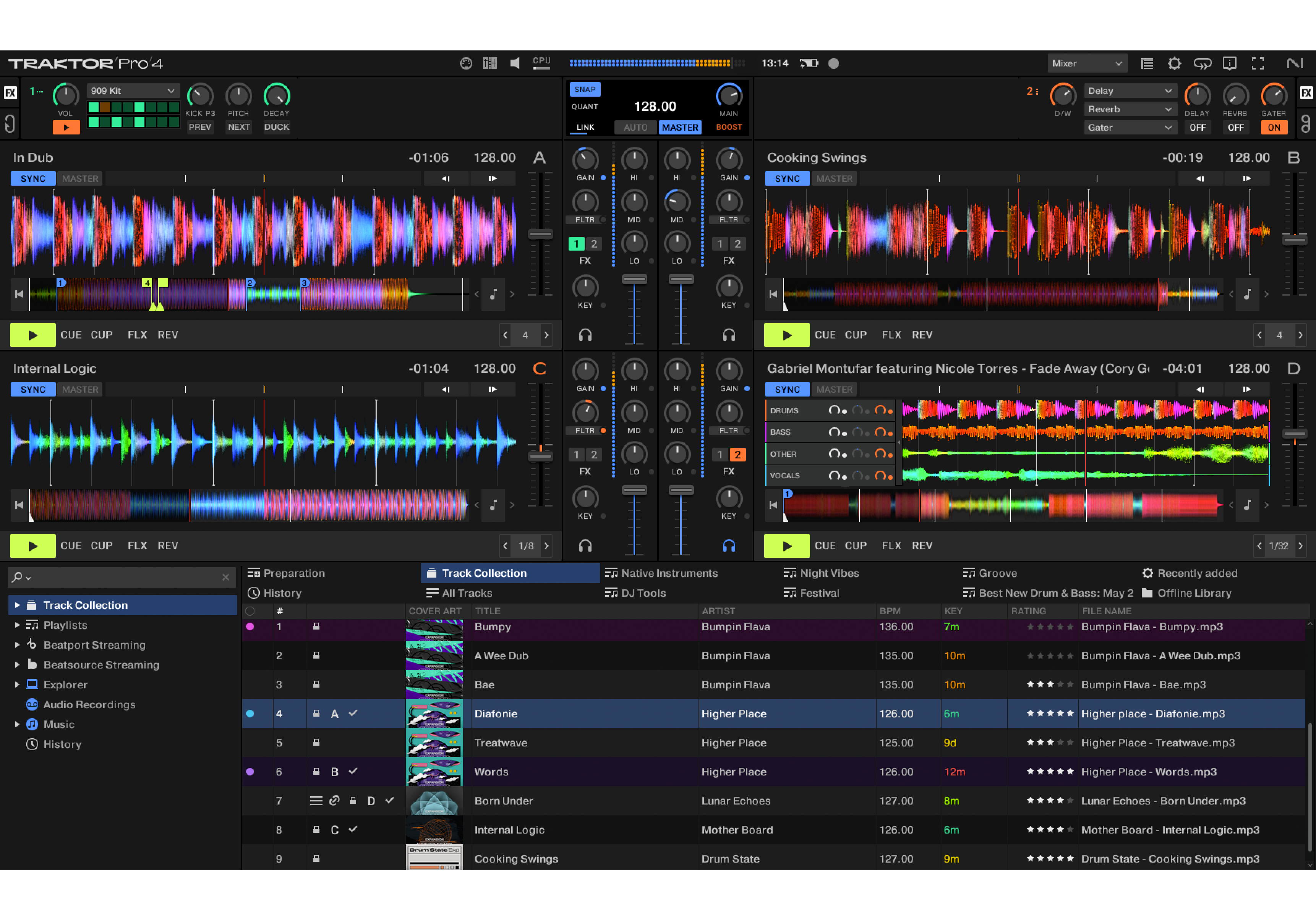This screenshot has height=921, width=1316.
Task: Toggle the fullscreen icon in header
Action: point(1258,64)
